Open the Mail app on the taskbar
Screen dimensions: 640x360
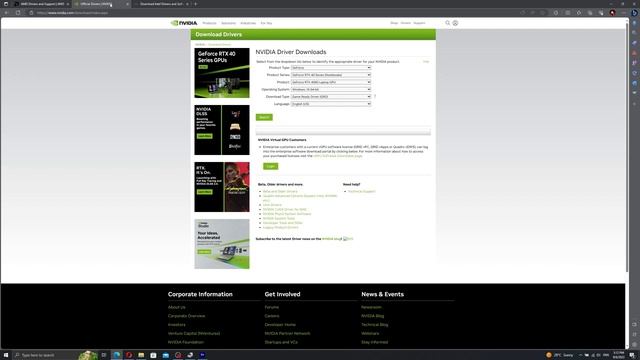(x=166, y=355)
